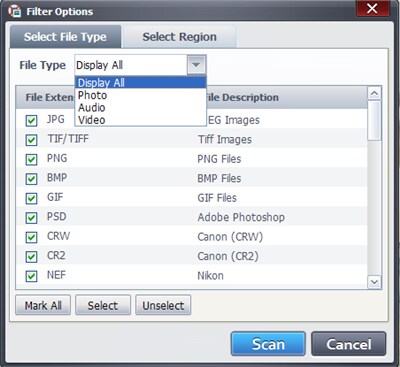Click the BMP Files description

(219, 178)
